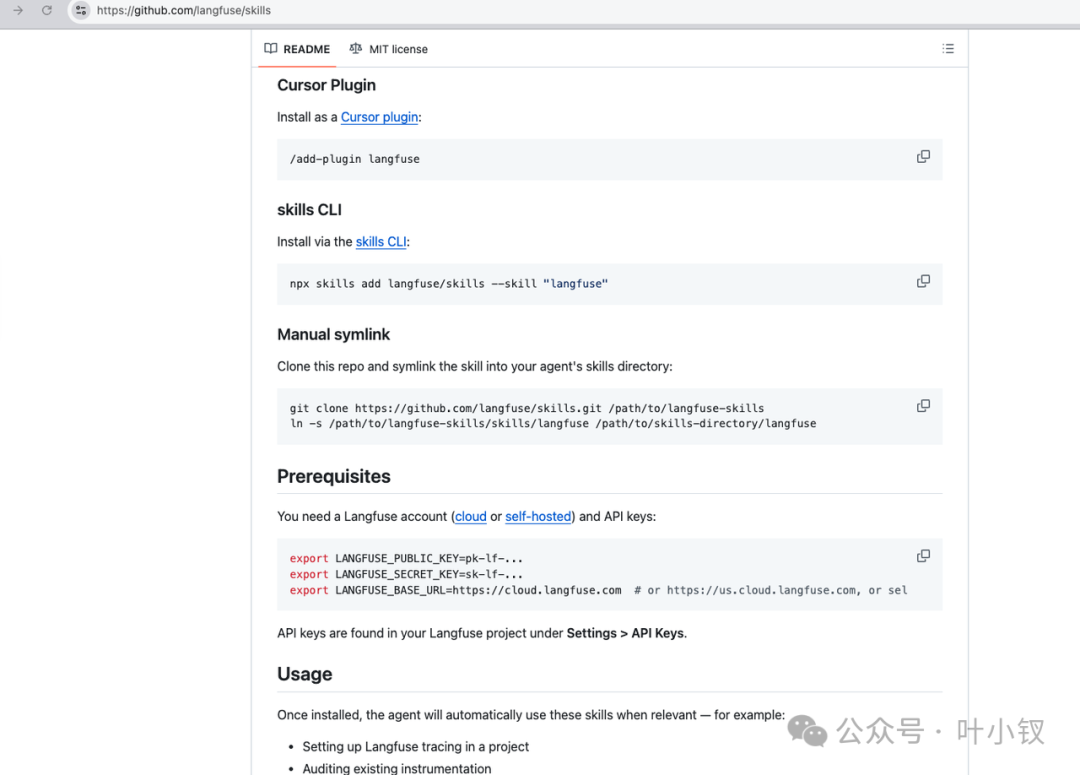Click the Usage heading
The width and height of the screenshot is (1080, 775).
click(x=304, y=674)
